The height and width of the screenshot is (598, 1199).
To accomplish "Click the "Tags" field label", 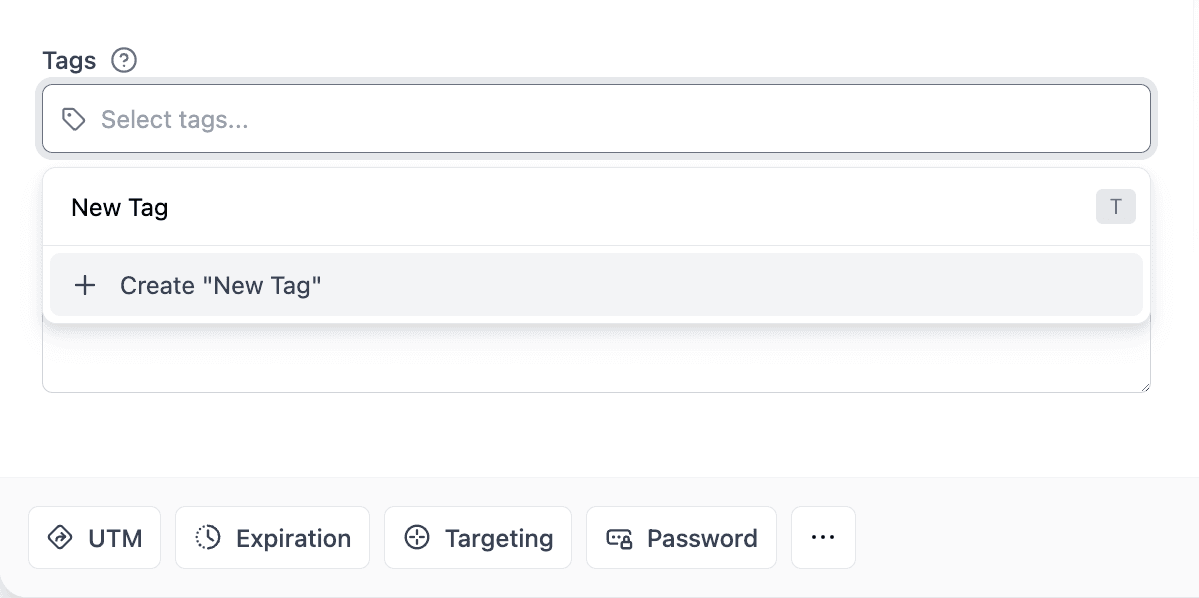I will 69,61.
